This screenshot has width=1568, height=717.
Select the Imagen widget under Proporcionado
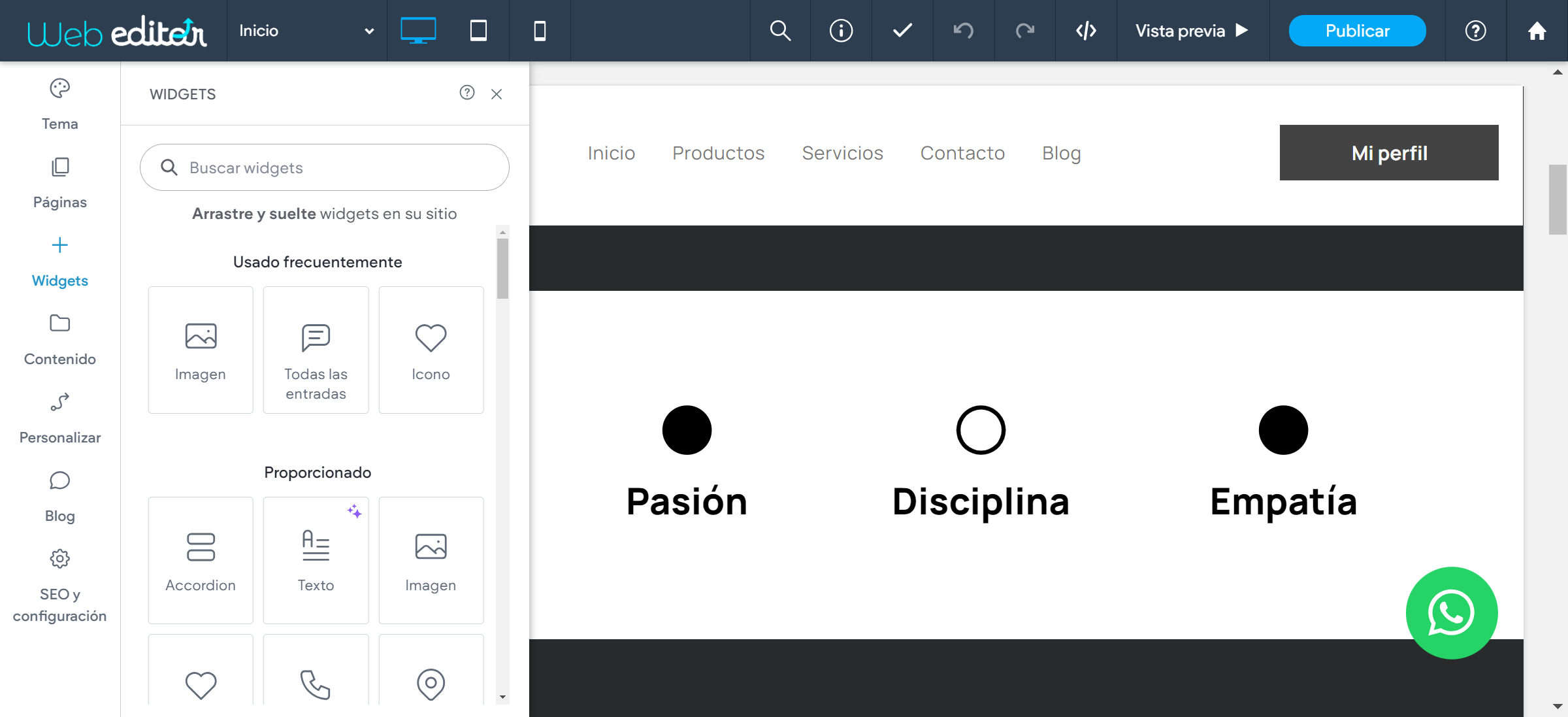tap(431, 560)
